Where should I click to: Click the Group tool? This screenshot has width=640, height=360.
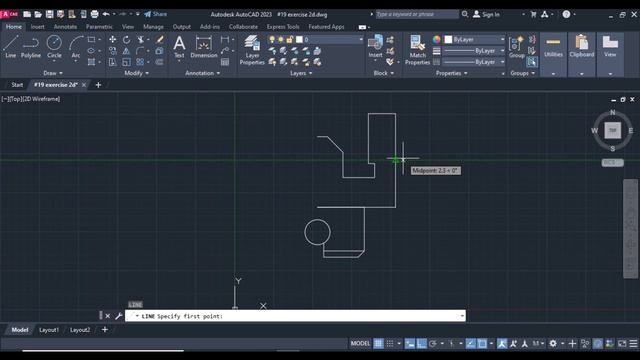(516, 47)
